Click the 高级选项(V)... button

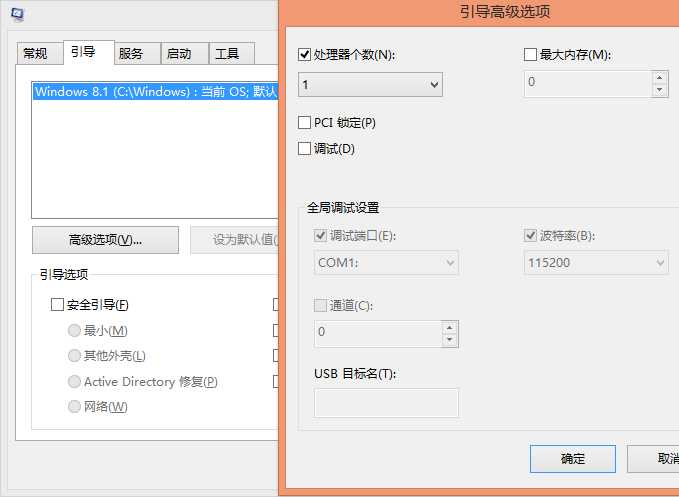[105, 240]
